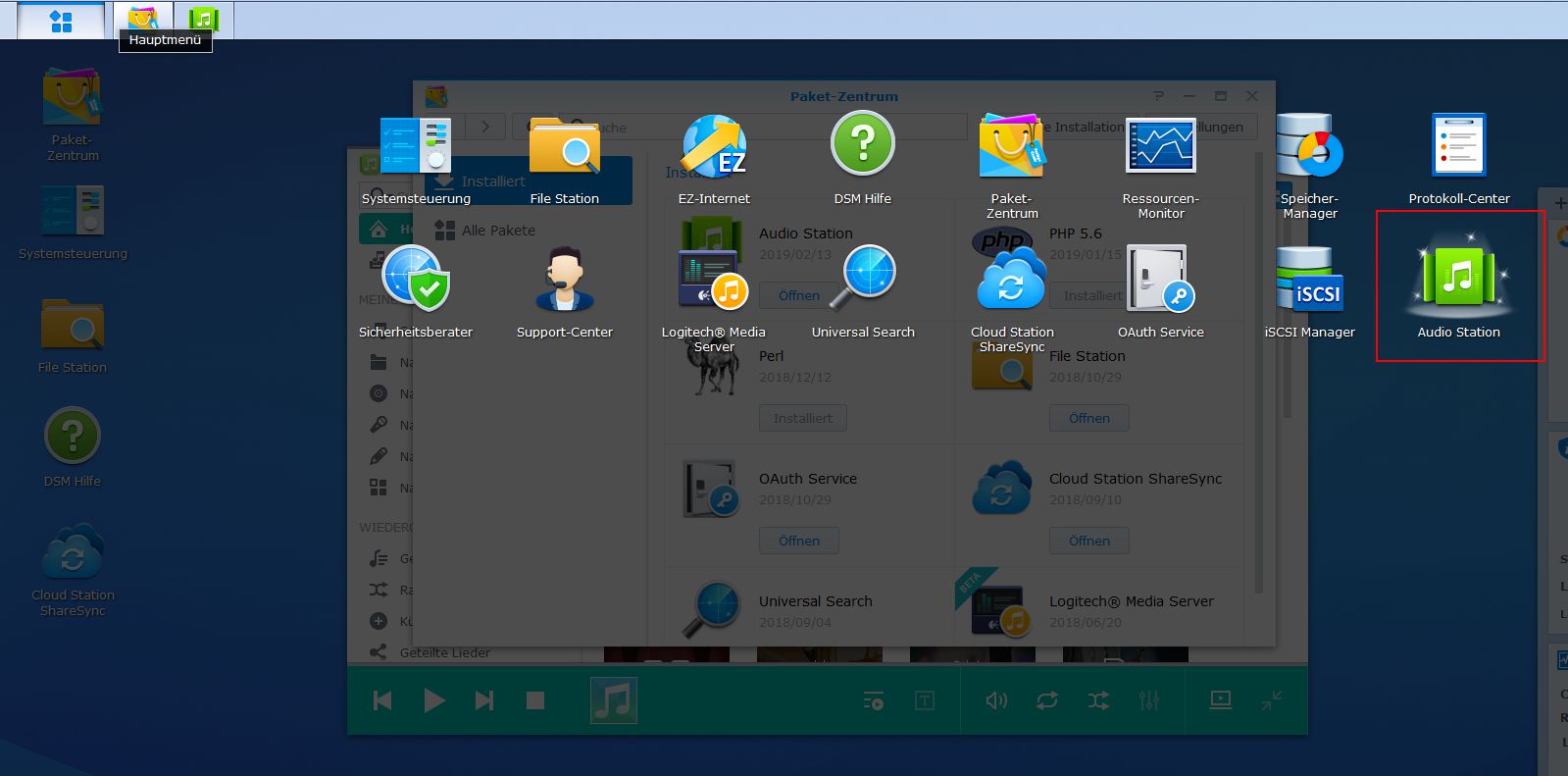Open the DSM Hilfe desktop shortcut
The image size is (1568, 776).
[73, 447]
